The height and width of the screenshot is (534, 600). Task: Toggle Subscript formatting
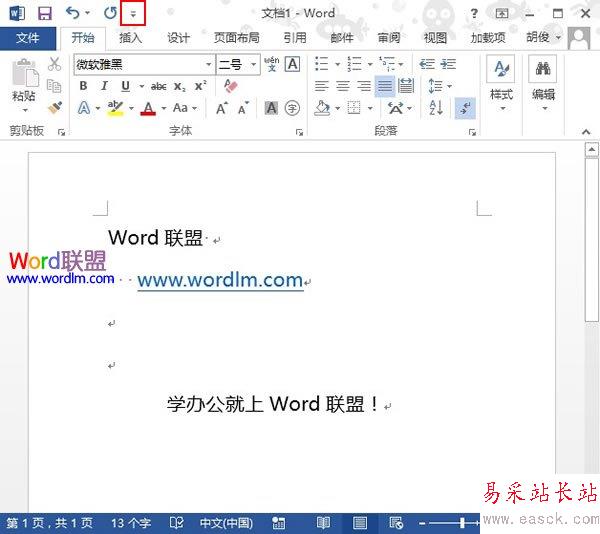tap(179, 86)
